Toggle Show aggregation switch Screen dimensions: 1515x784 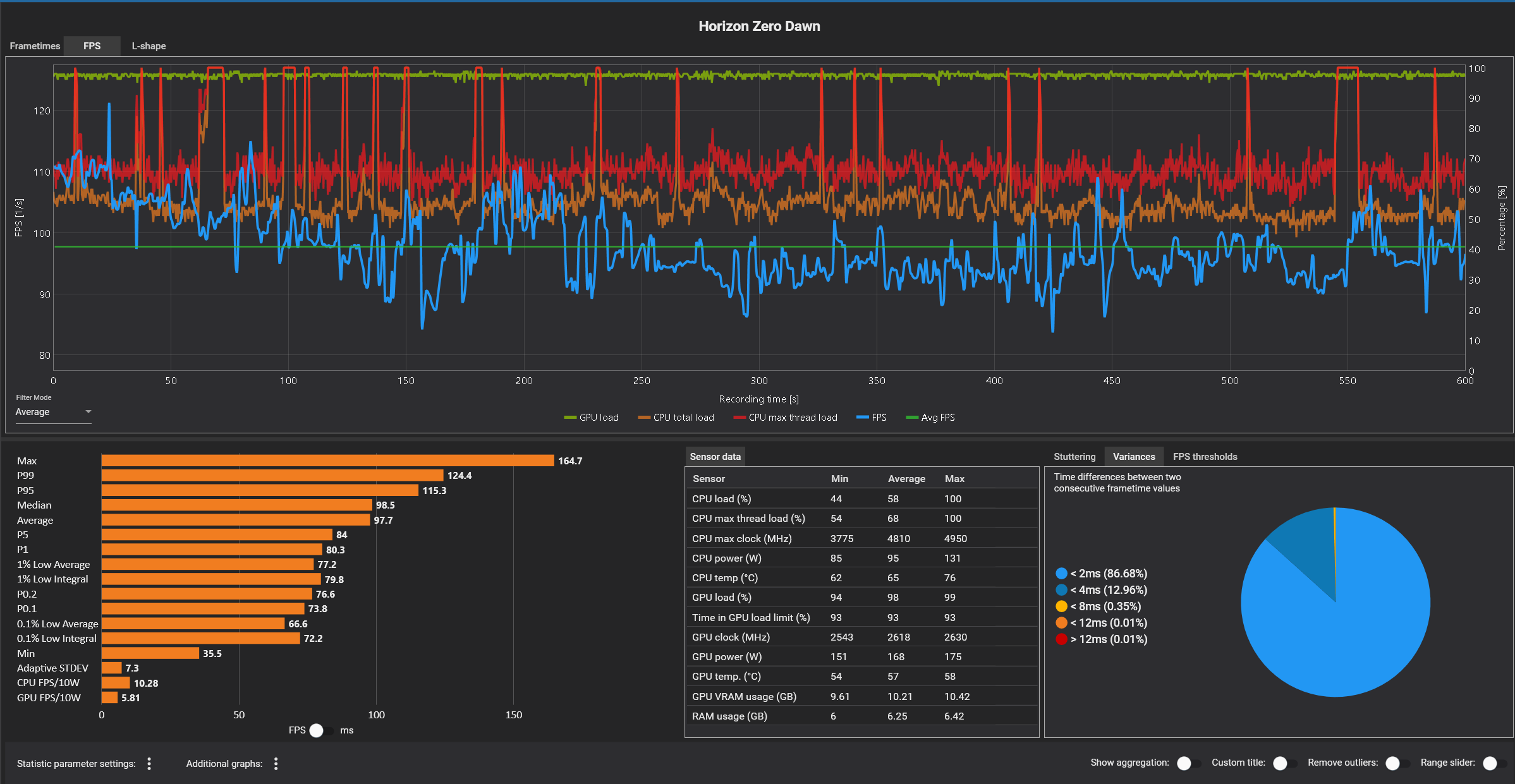[1188, 763]
